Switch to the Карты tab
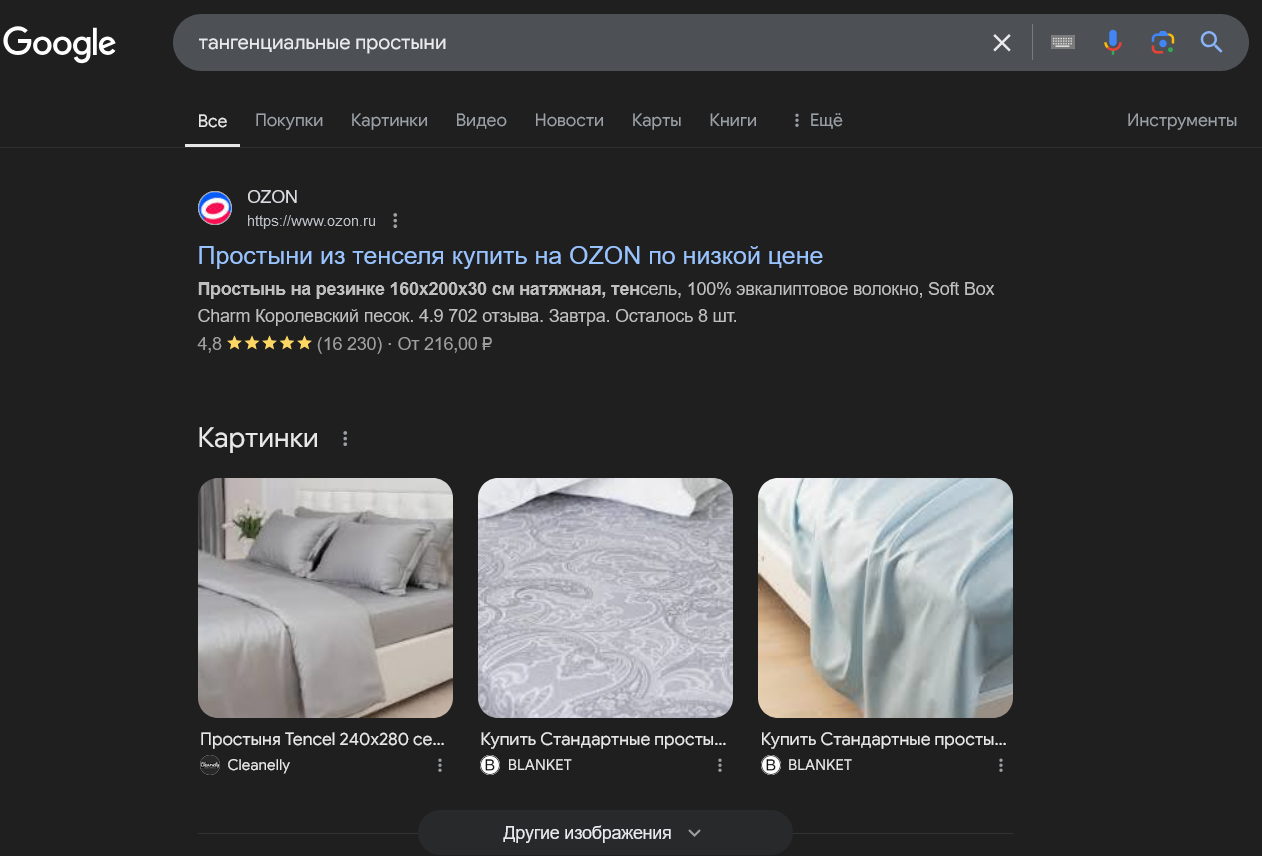This screenshot has width=1262, height=856. 656,120
